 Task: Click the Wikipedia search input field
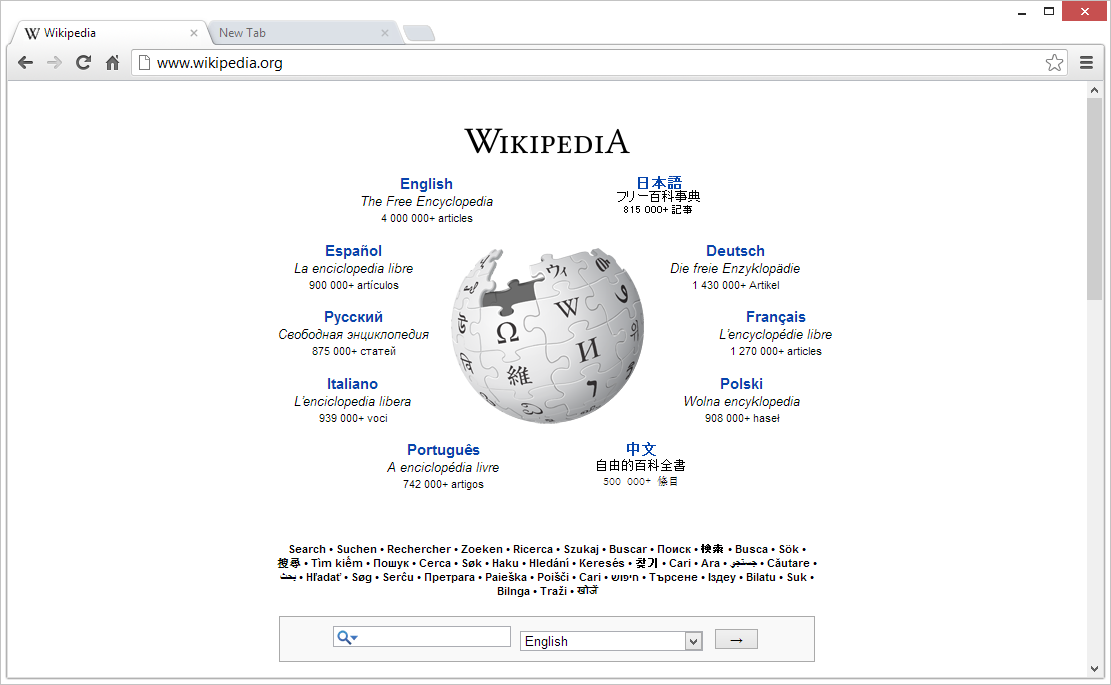pyautogui.click(x=422, y=637)
